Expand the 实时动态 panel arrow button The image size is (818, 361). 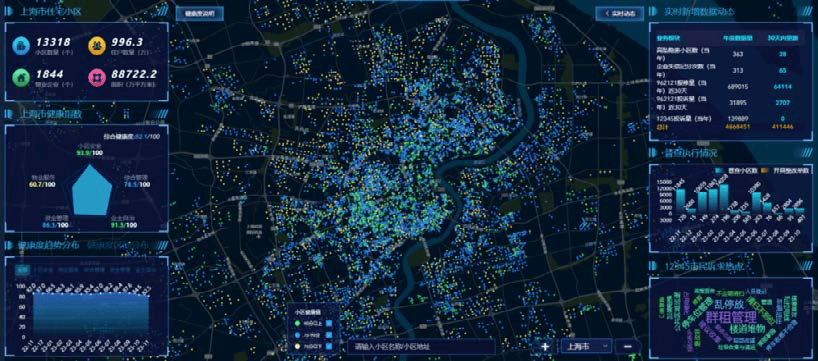click(619, 14)
